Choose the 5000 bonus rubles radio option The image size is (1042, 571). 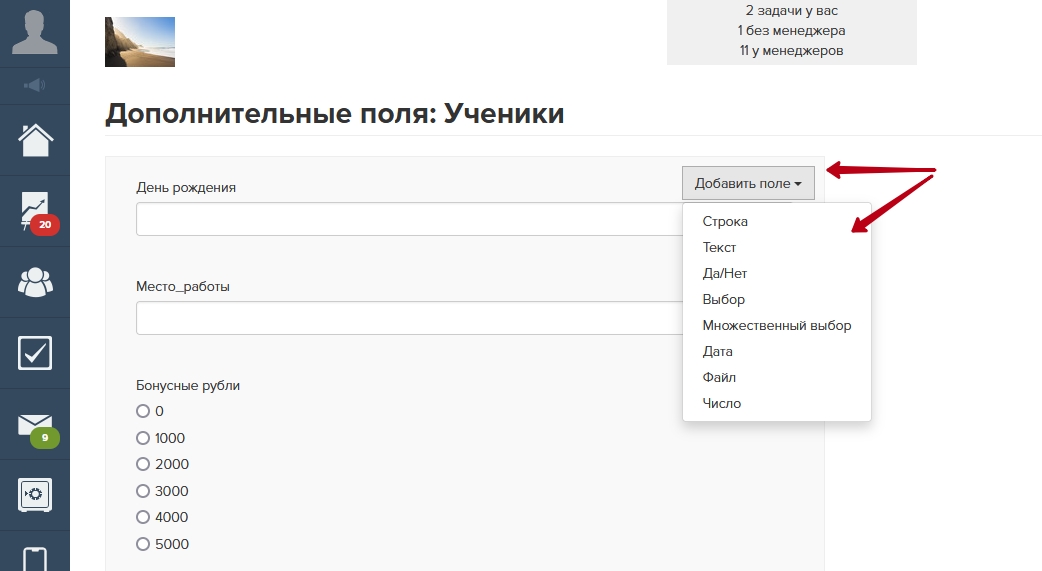pyautogui.click(x=143, y=544)
